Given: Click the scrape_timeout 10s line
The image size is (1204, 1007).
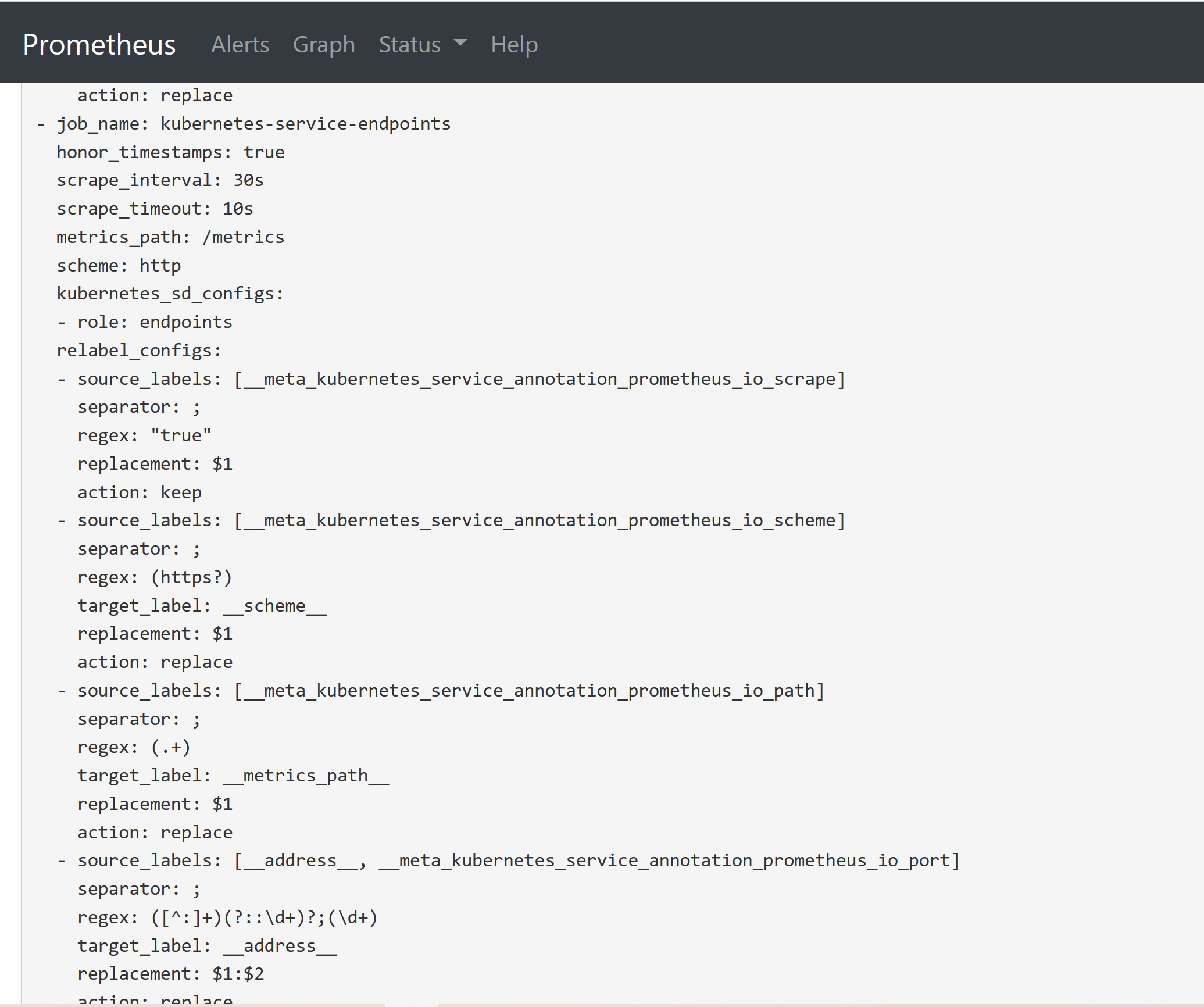Looking at the screenshot, I should pyautogui.click(x=155, y=209).
